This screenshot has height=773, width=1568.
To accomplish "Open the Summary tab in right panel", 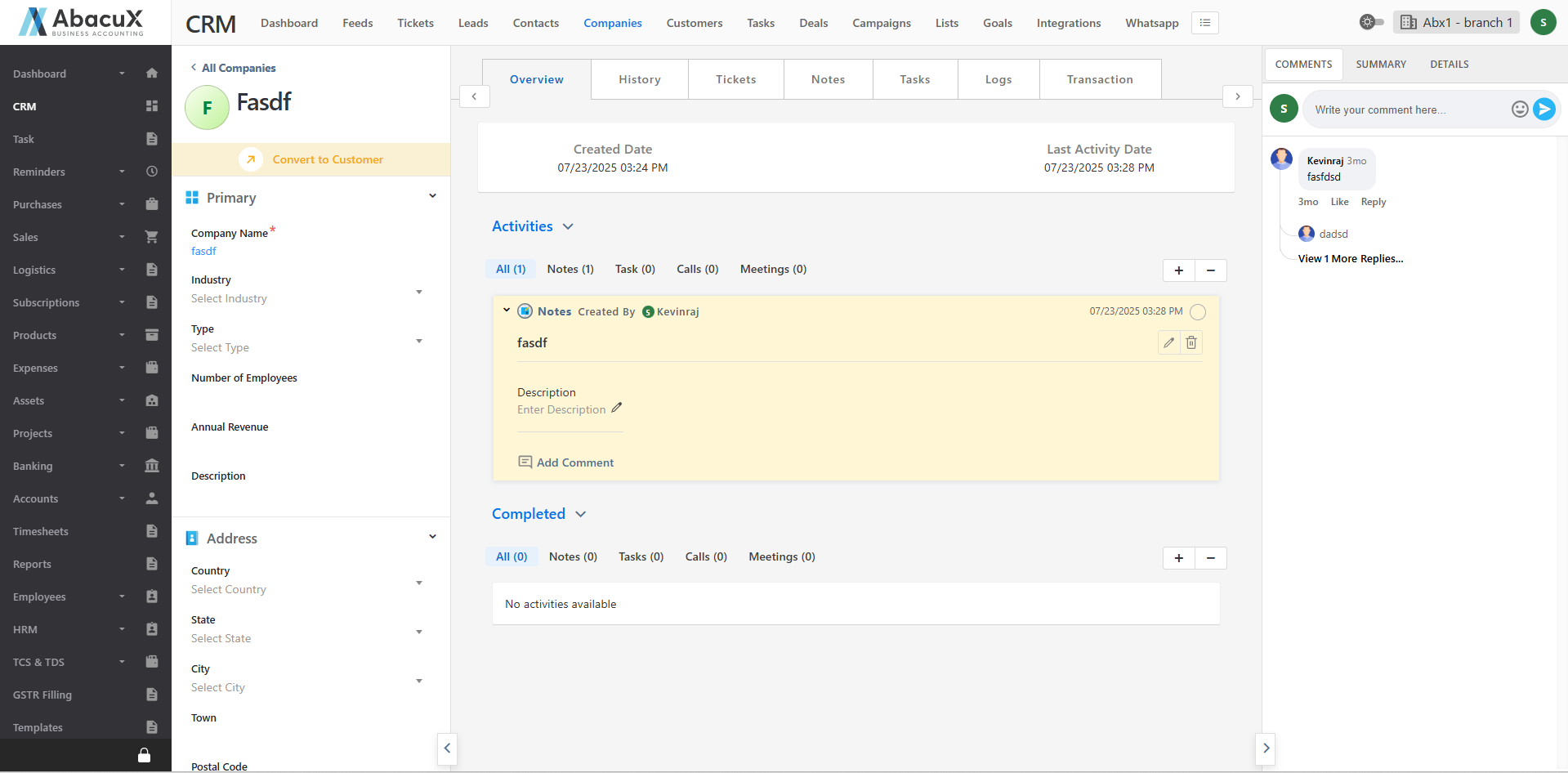I will coord(1380,65).
